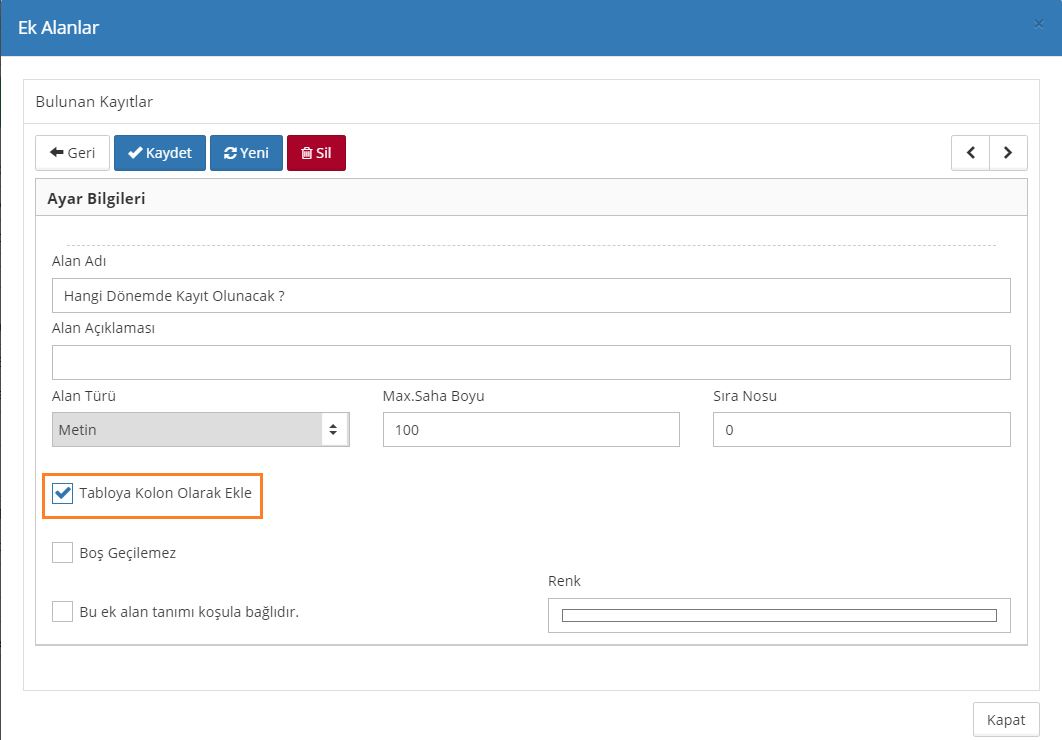1062x740 pixels.
Task: Go to previous record with left chevron
Action: click(x=970, y=153)
